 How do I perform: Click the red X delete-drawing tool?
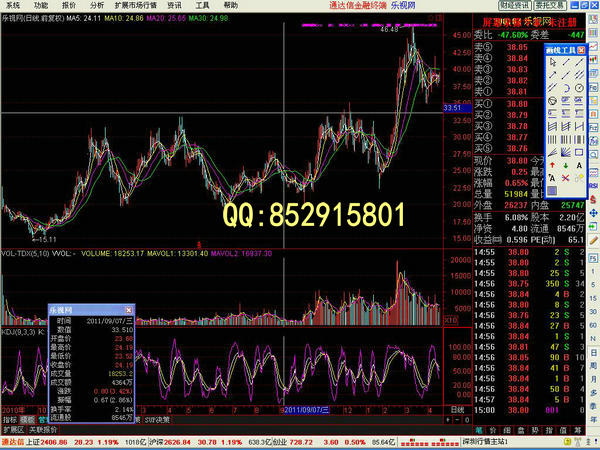pyautogui.click(x=566, y=178)
